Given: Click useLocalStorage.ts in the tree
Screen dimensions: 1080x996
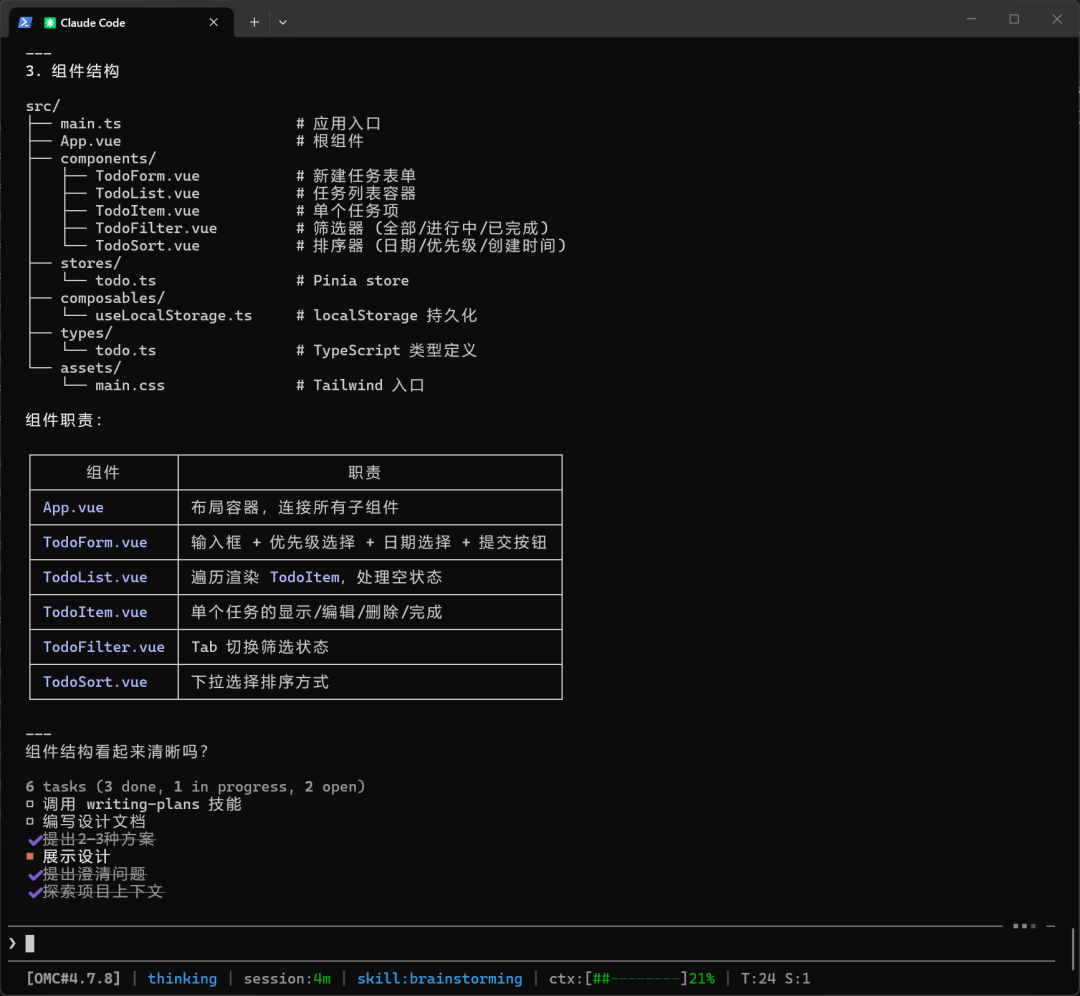Looking at the screenshot, I should pos(174,316).
